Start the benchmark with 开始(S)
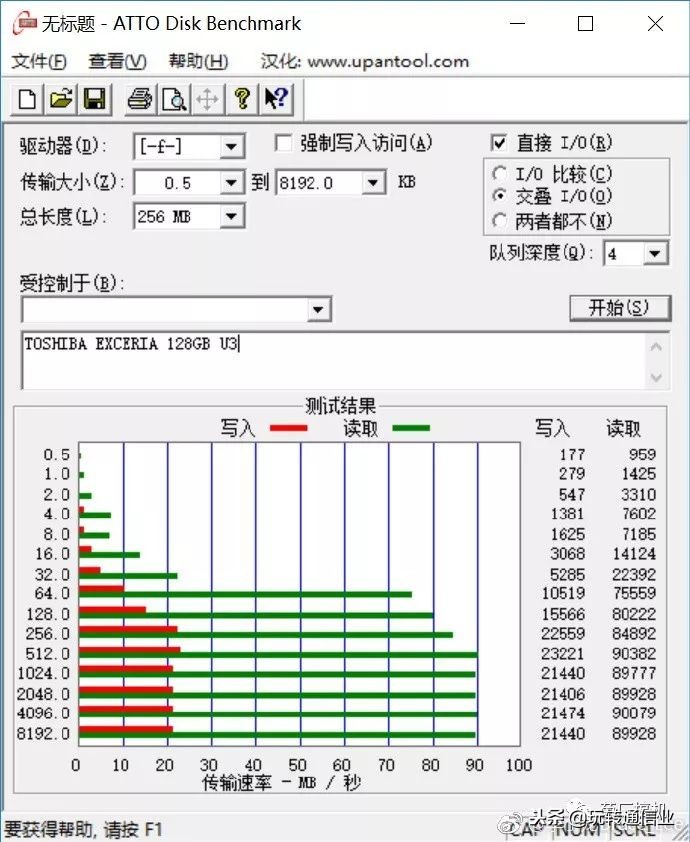Image resolution: width=690 pixels, height=842 pixels. coord(620,308)
